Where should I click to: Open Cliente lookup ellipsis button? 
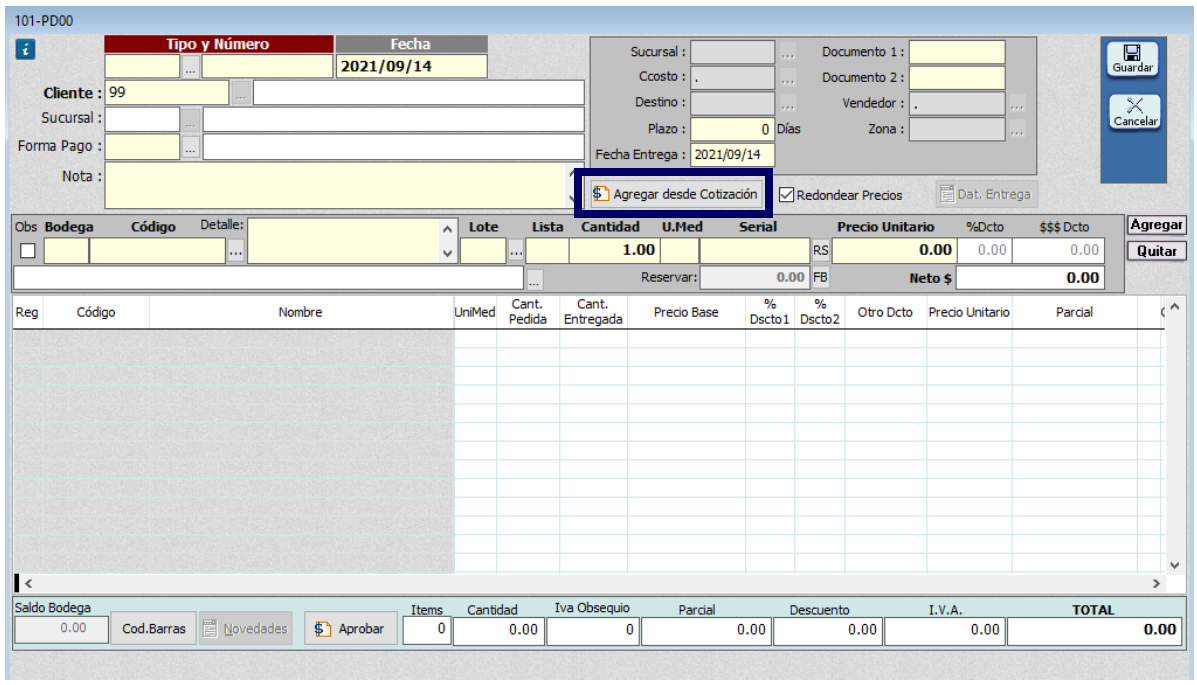tap(240, 93)
